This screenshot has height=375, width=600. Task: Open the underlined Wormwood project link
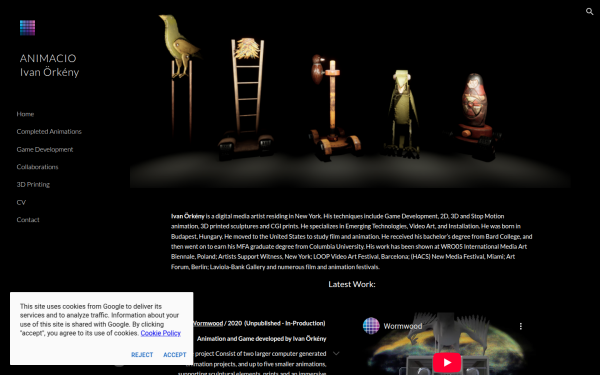(x=207, y=323)
